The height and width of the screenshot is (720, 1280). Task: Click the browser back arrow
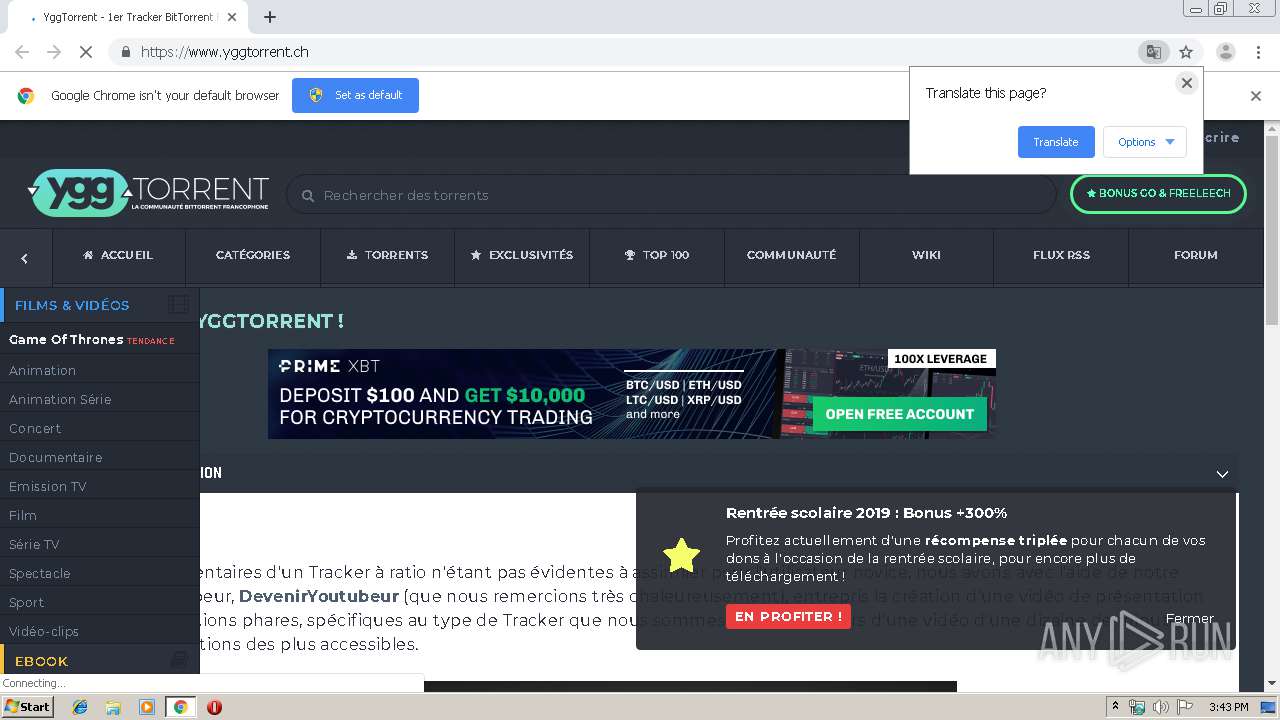pyautogui.click(x=22, y=52)
